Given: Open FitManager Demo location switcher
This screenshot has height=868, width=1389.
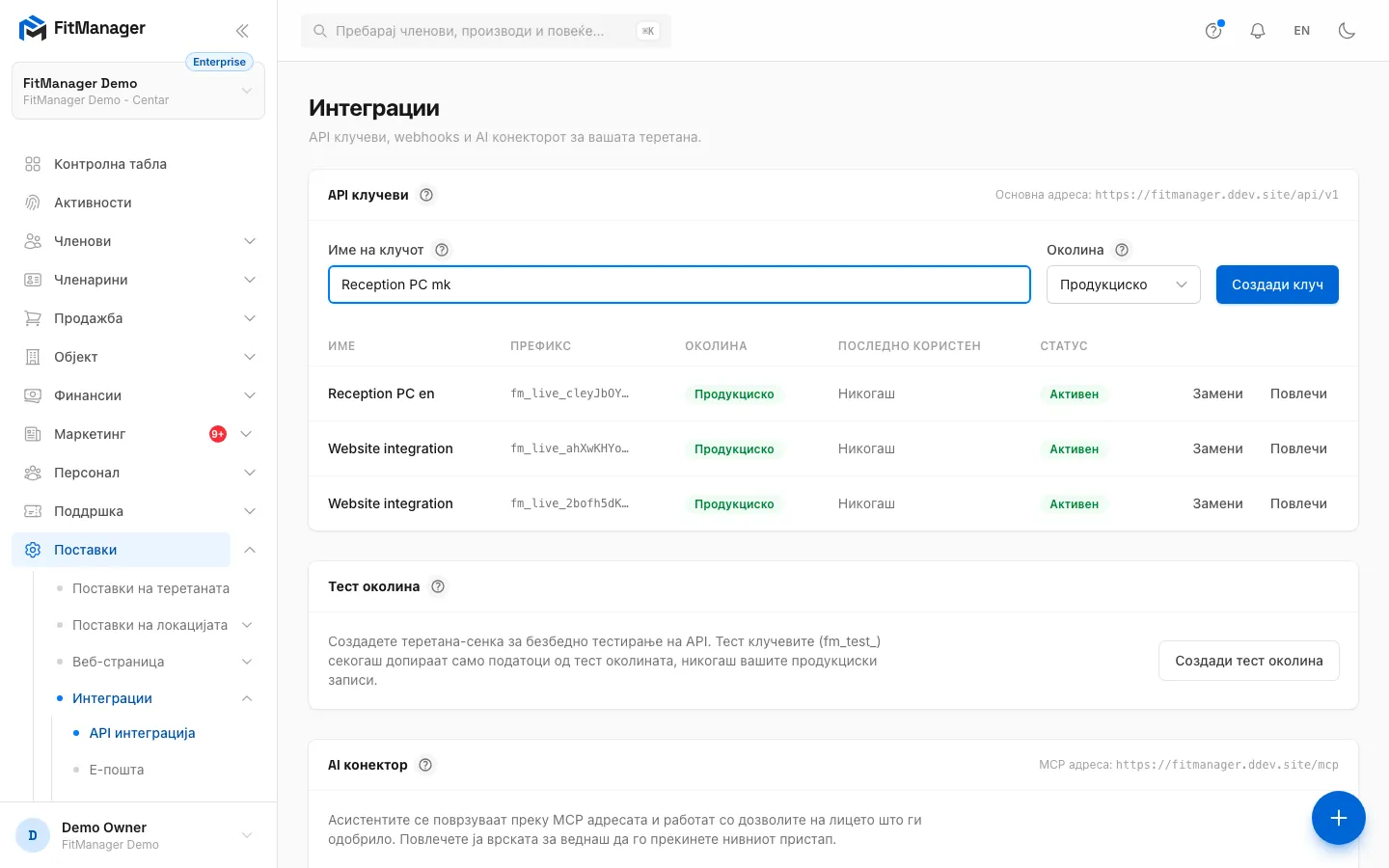Looking at the screenshot, I should (x=138, y=91).
